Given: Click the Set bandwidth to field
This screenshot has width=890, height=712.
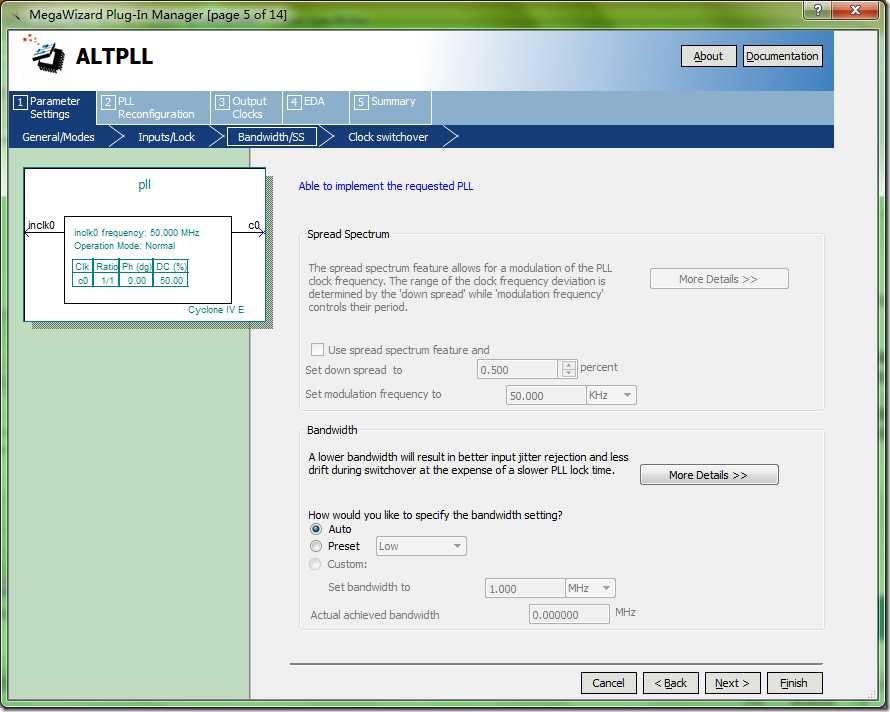Looking at the screenshot, I should pyautogui.click(x=525, y=588).
